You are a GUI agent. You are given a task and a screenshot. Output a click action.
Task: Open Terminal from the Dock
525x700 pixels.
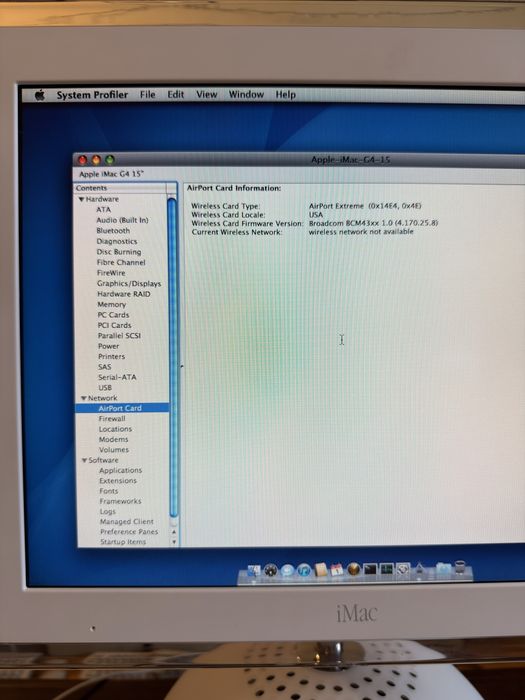coord(370,569)
